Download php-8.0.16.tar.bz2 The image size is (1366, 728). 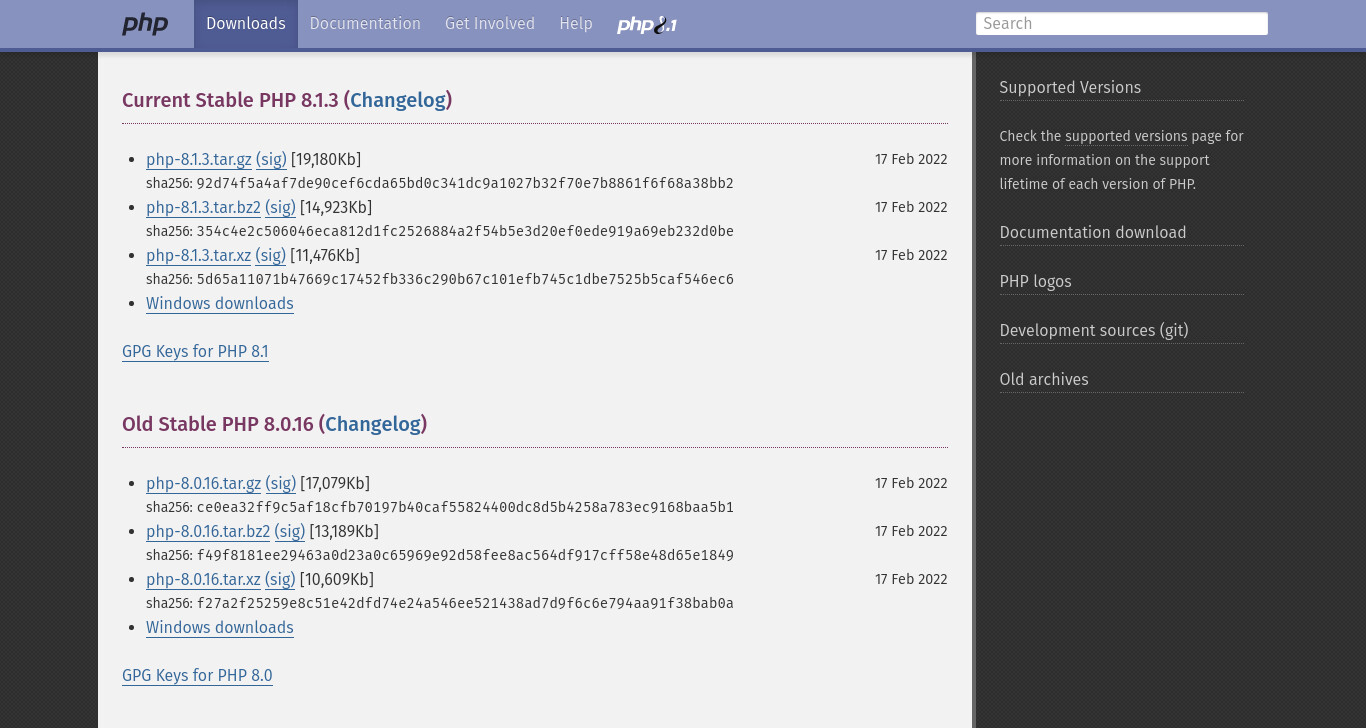208,532
